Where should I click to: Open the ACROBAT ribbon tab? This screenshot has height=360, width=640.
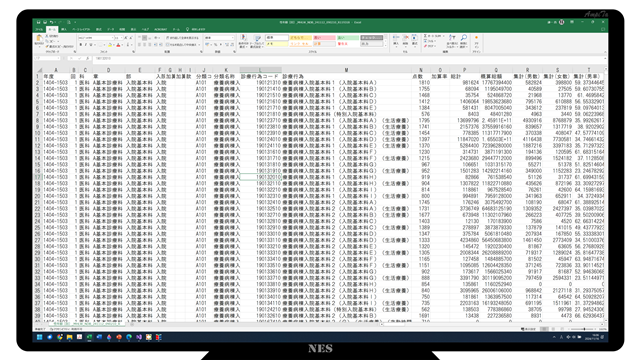click(160, 29)
